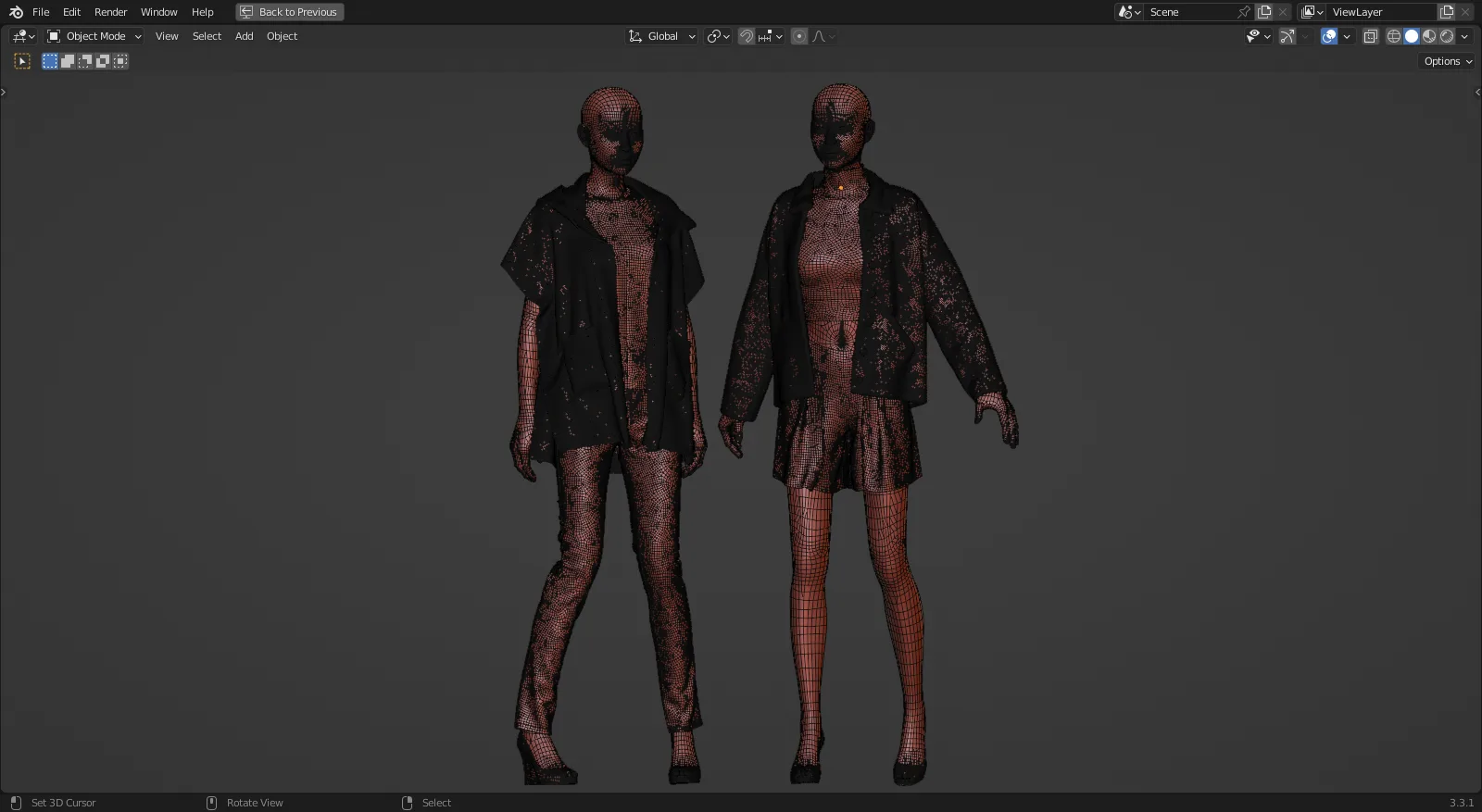Image resolution: width=1482 pixels, height=812 pixels.
Task: Toggle X-ray mode
Action: point(1371,36)
